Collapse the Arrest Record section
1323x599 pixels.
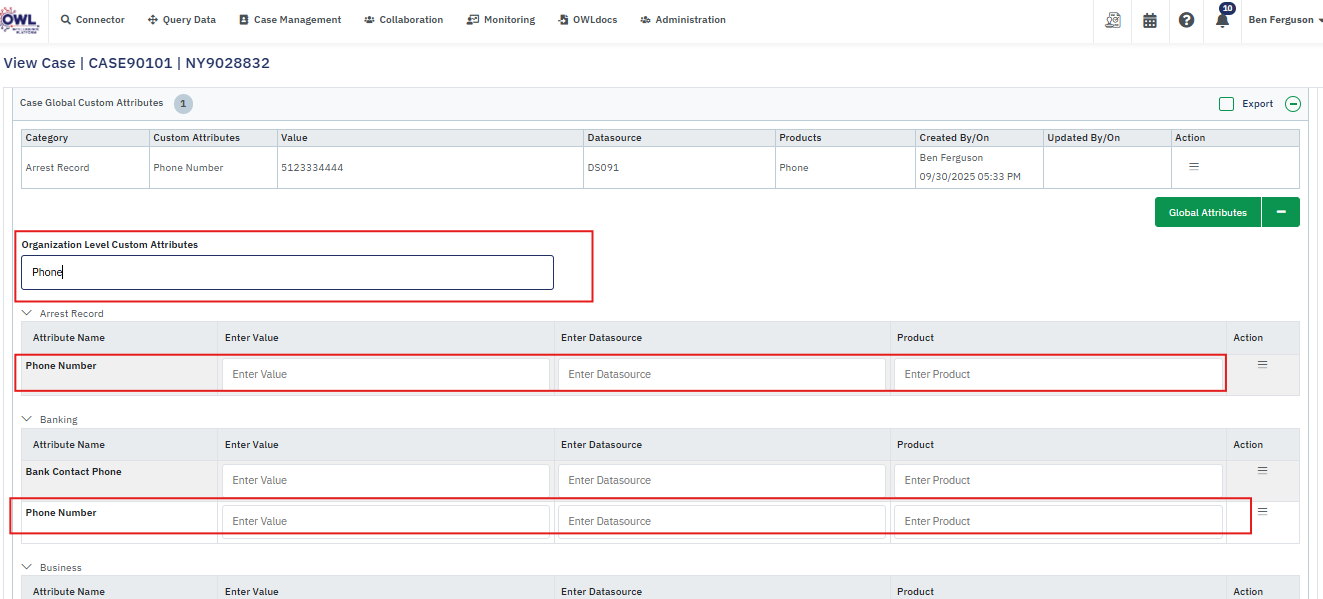27,313
